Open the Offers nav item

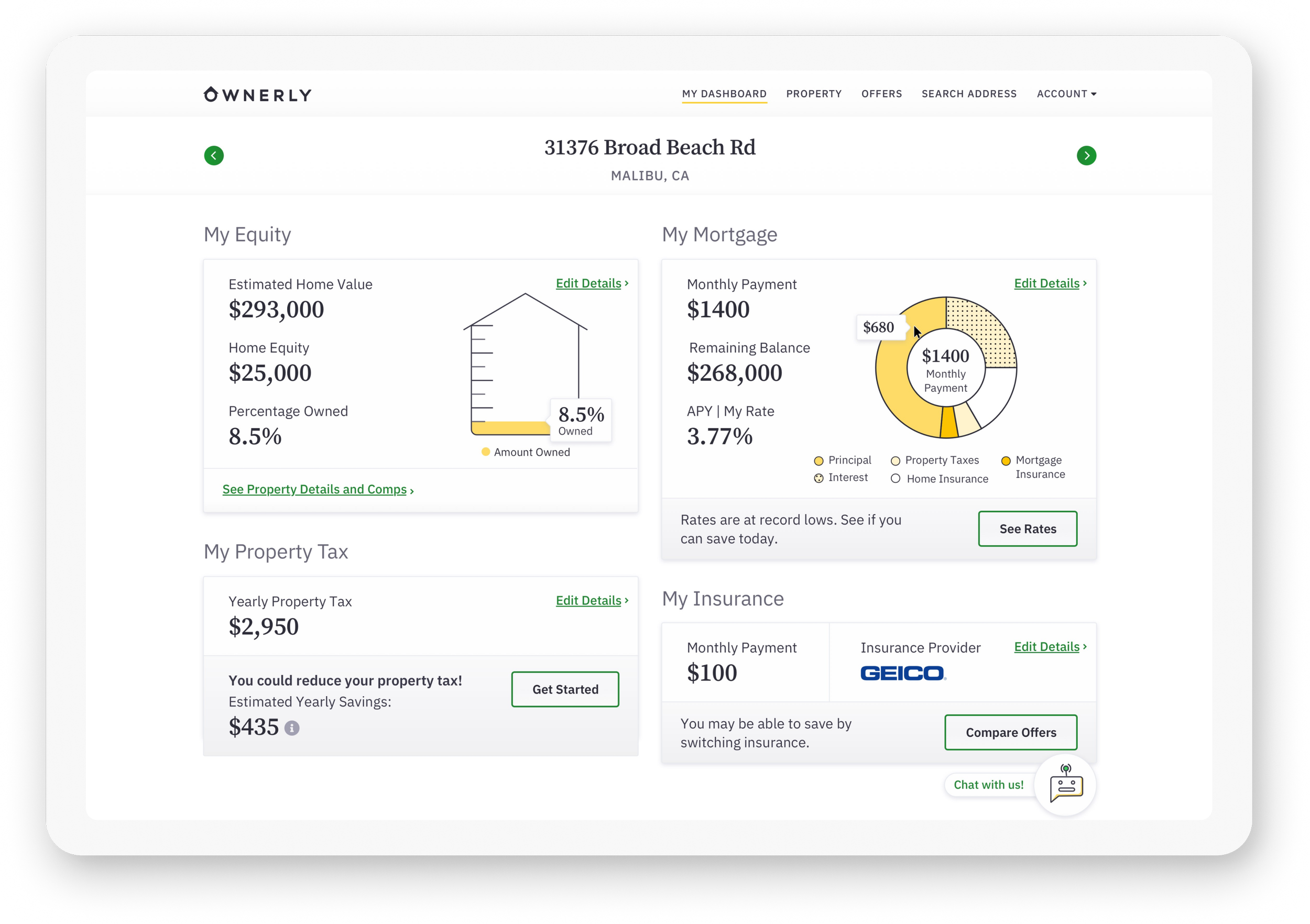click(x=881, y=94)
